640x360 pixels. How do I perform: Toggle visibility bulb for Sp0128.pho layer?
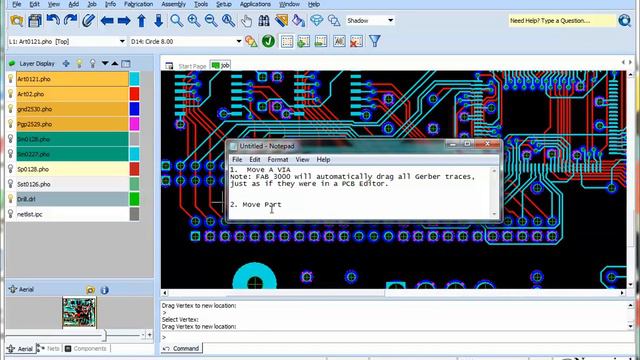(11, 169)
